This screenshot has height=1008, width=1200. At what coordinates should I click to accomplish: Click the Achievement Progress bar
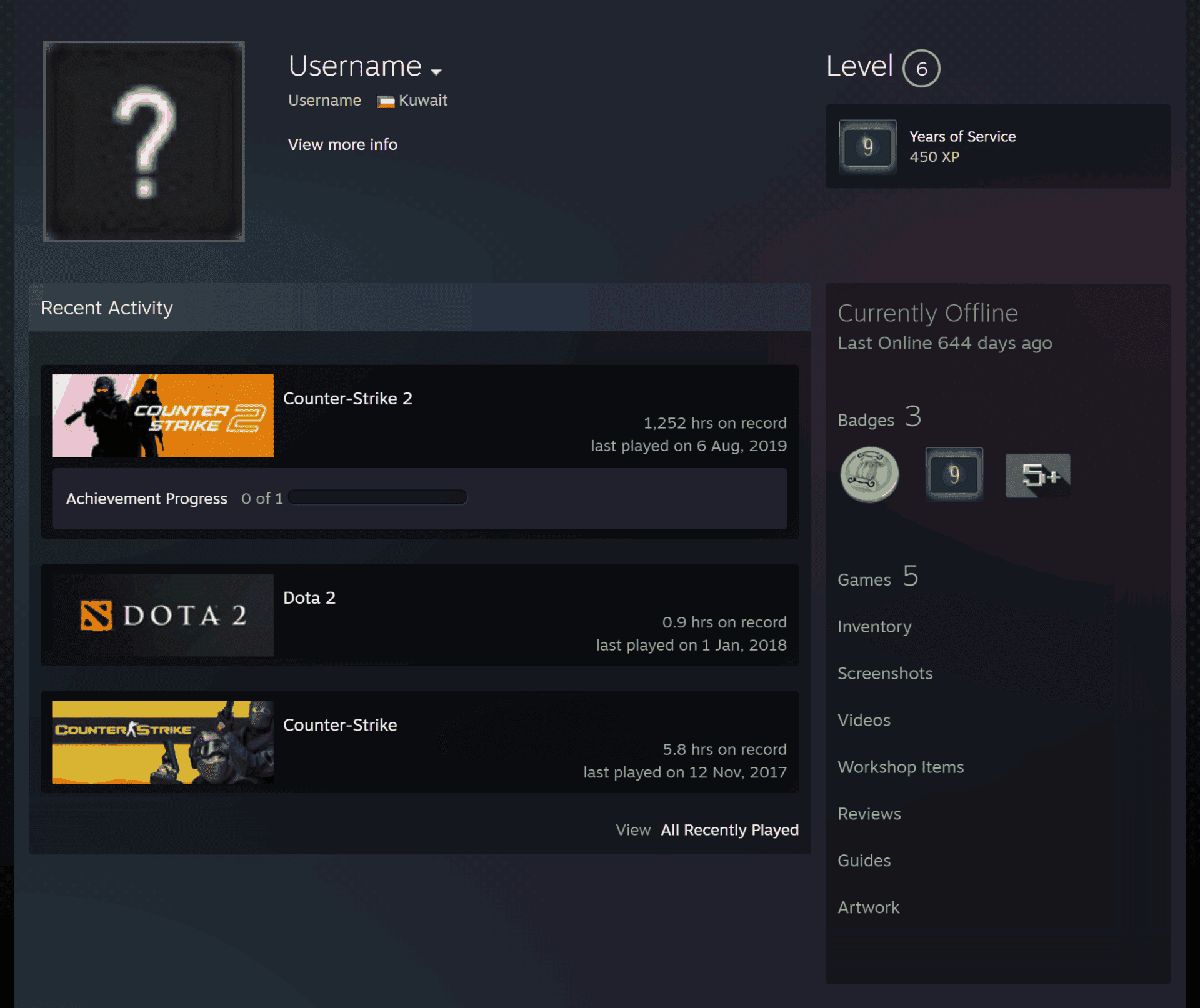pos(377,497)
